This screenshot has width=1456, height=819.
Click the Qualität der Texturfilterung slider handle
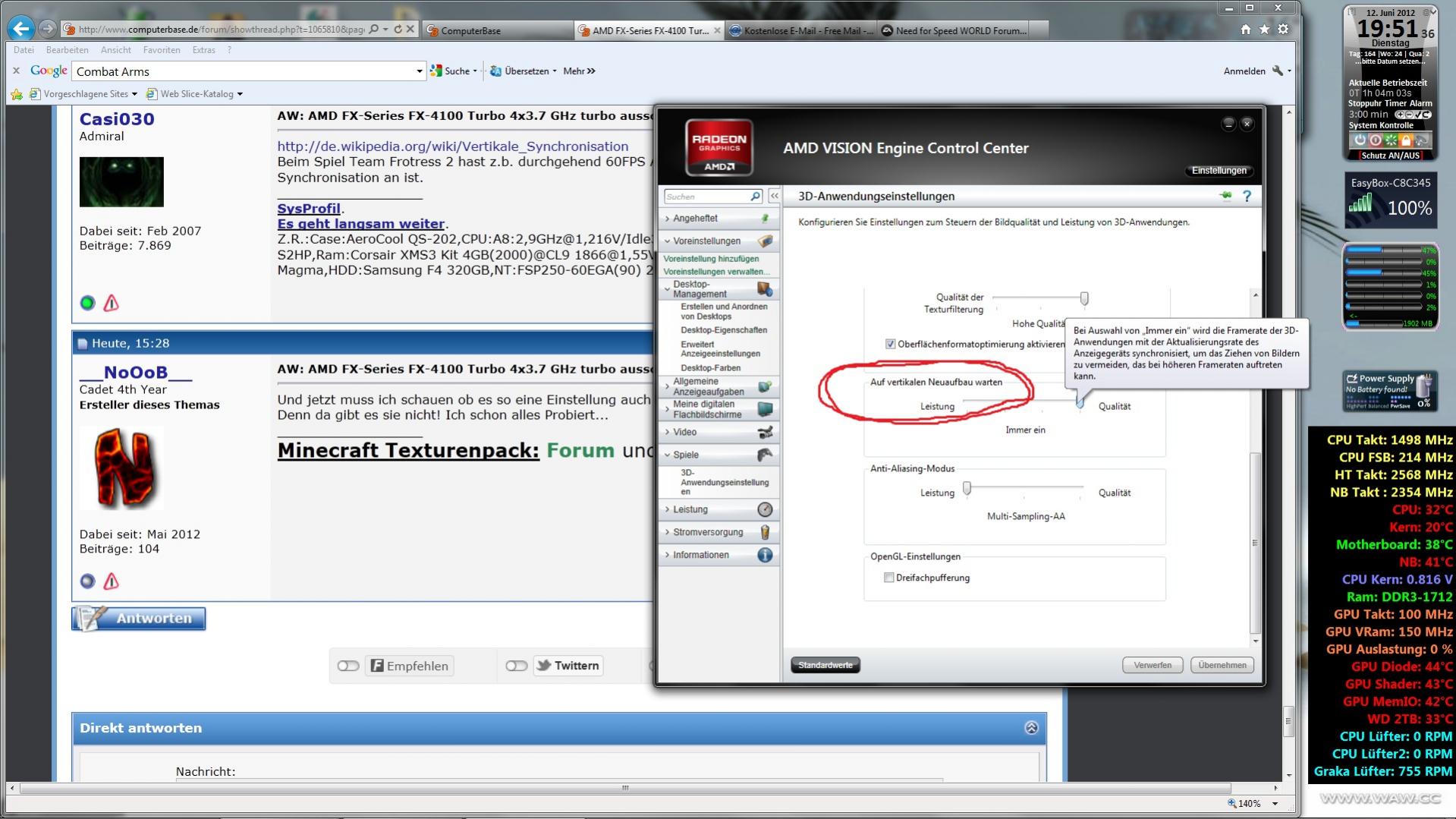[1084, 298]
